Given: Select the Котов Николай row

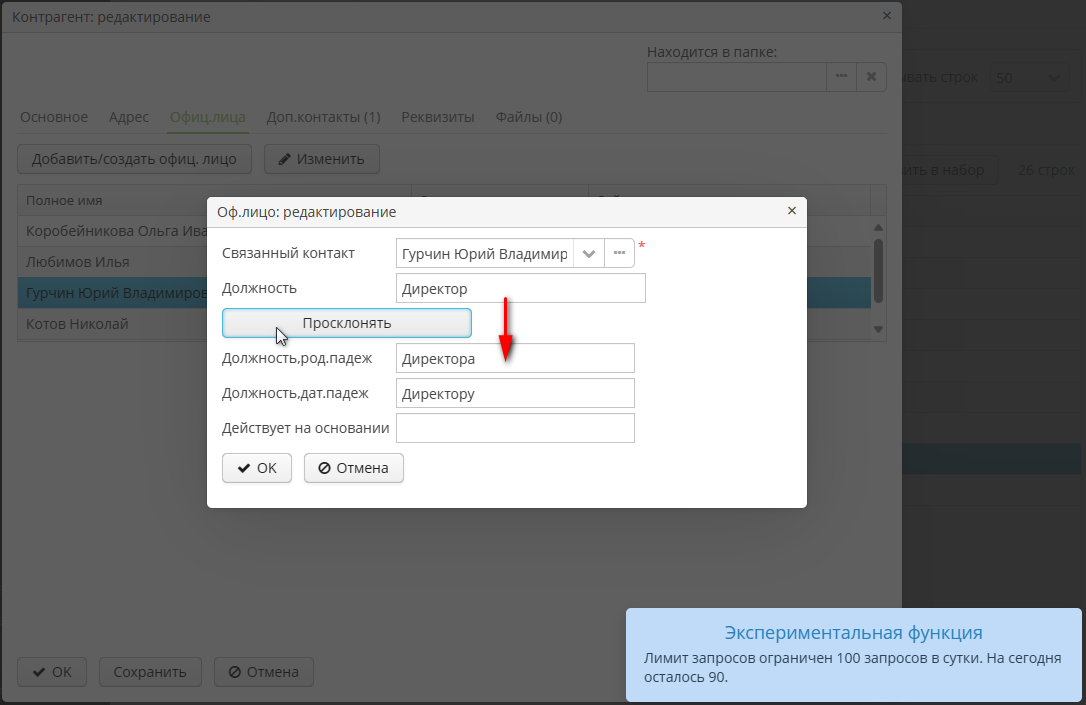Looking at the screenshot, I should click(77, 324).
